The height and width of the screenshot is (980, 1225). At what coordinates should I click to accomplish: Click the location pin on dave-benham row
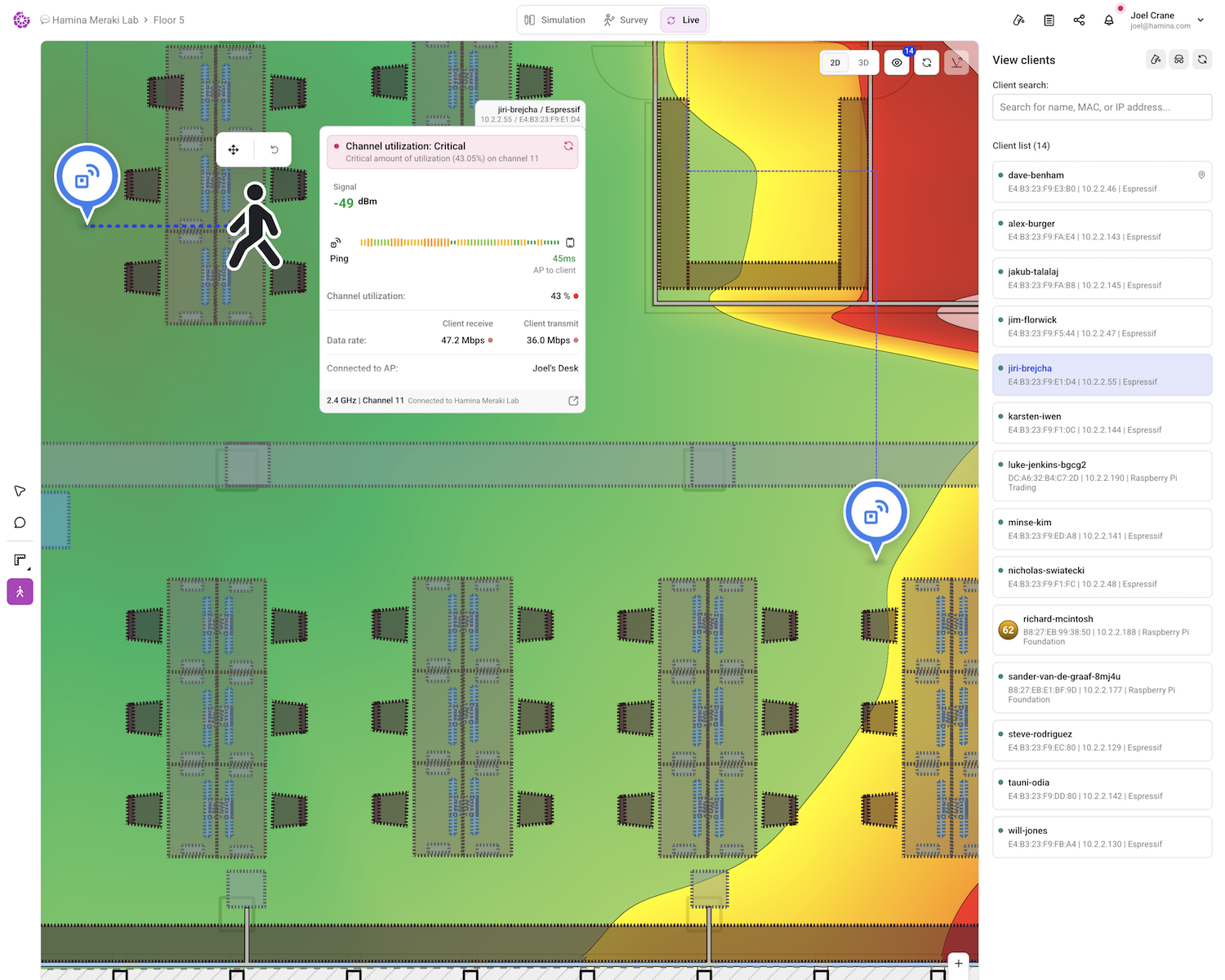[1201, 176]
